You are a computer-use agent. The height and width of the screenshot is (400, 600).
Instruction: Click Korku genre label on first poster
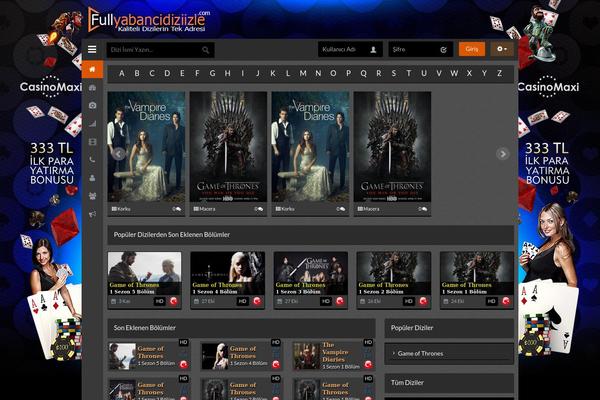point(121,209)
